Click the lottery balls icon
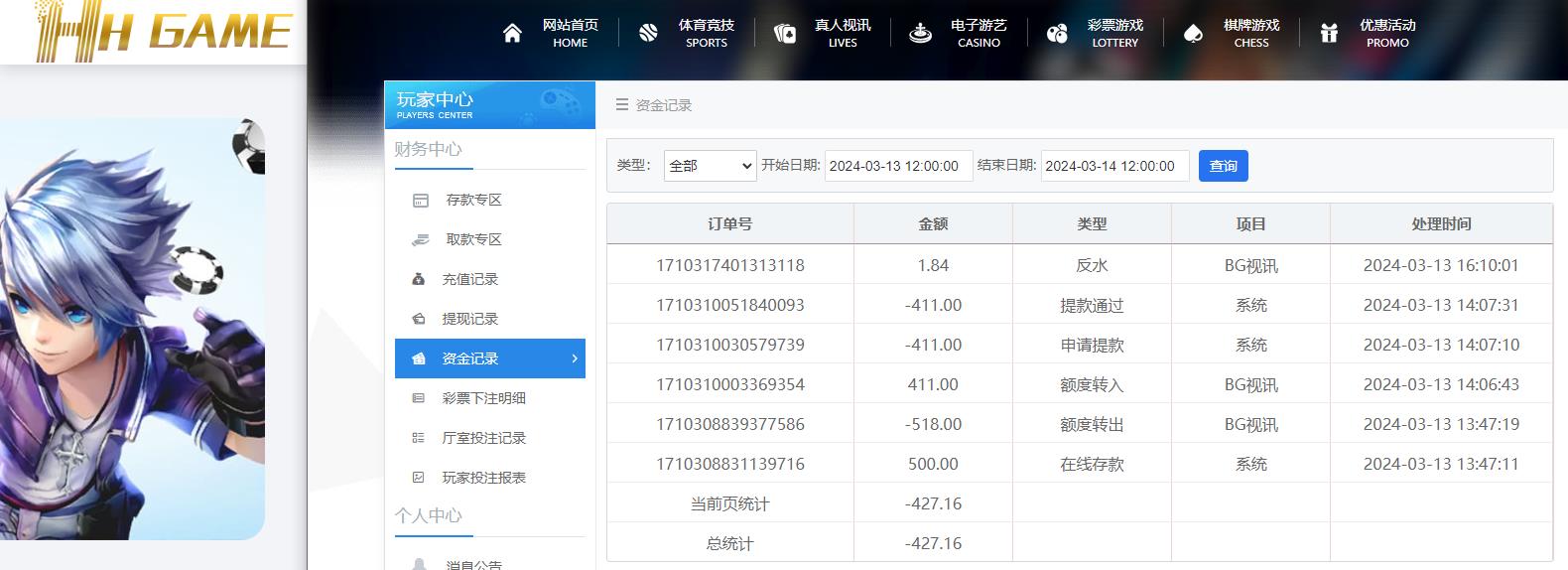1568x570 pixels. (1057, 34)
